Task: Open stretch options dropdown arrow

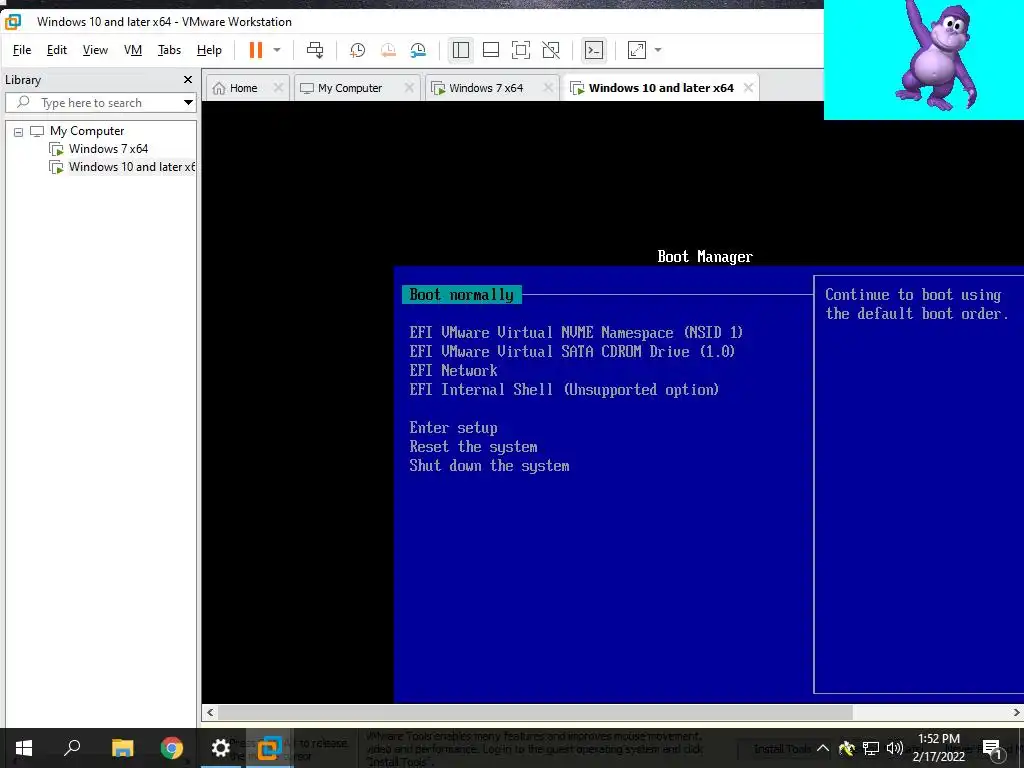Action: [x=658, y=50]
